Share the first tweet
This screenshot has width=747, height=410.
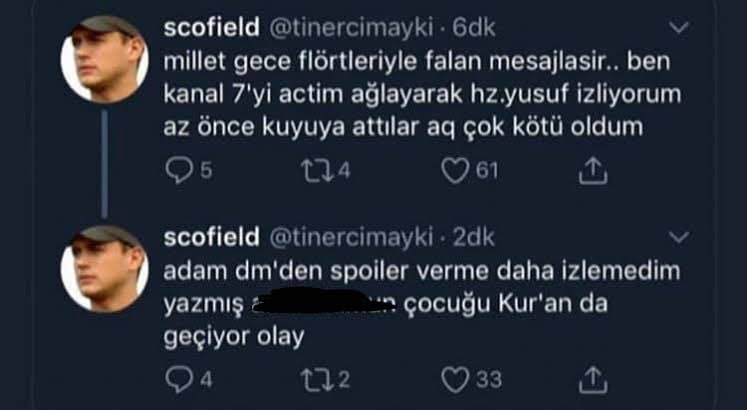click(592, 172)
